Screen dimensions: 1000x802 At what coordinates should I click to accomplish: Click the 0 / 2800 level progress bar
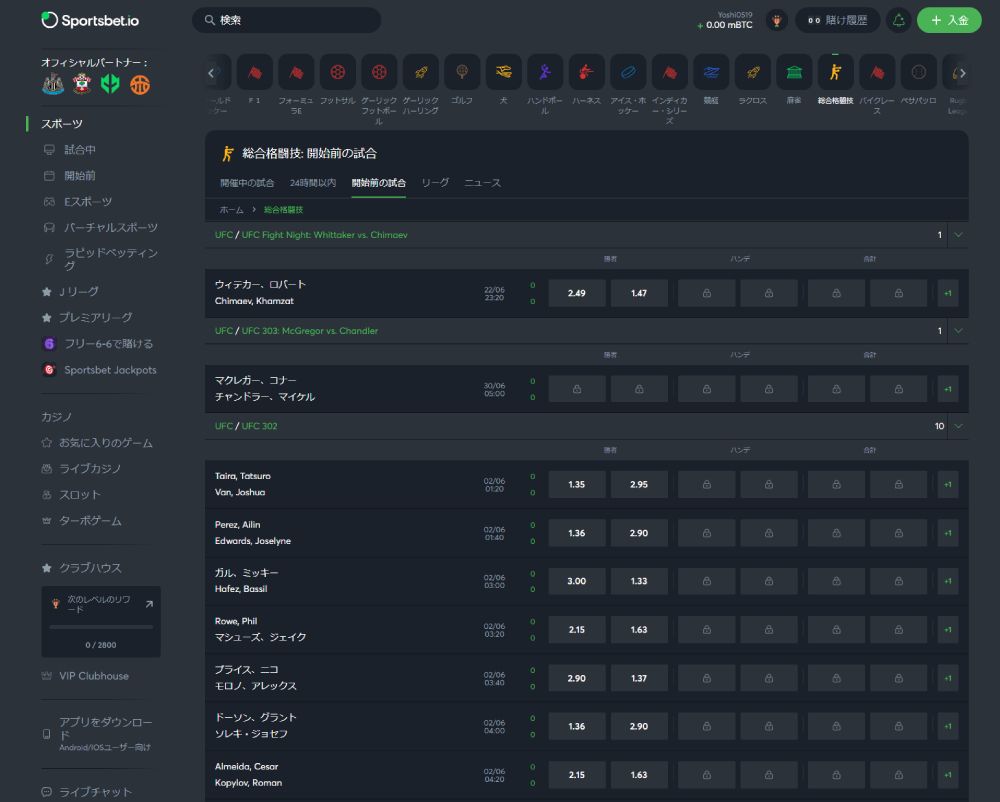pos(101,627)
